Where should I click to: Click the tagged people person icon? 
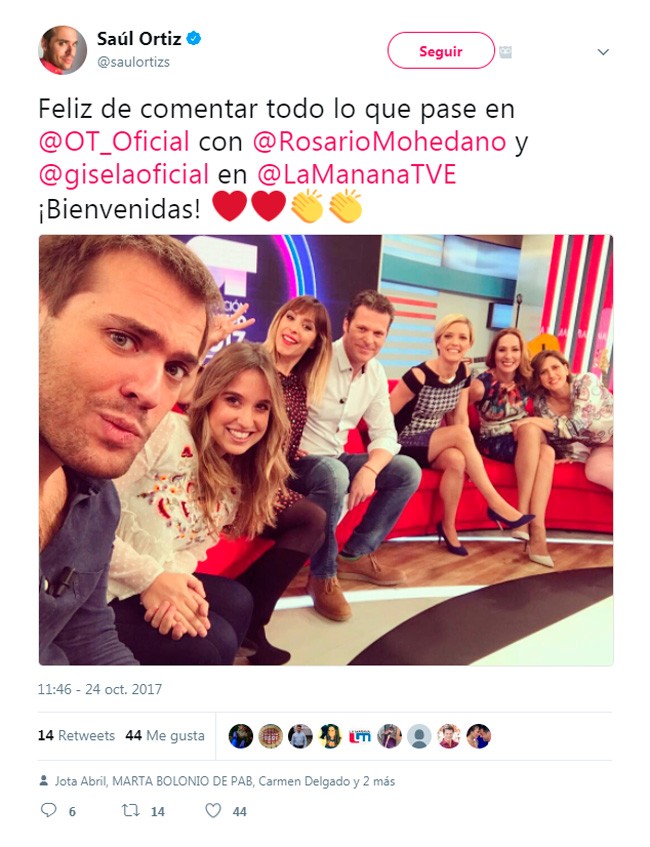(44, 781)
